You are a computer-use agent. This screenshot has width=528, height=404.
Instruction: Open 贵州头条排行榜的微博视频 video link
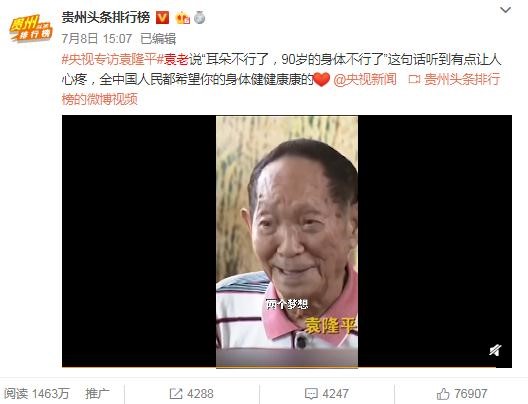pyautogui.click(x=281, y=89)
